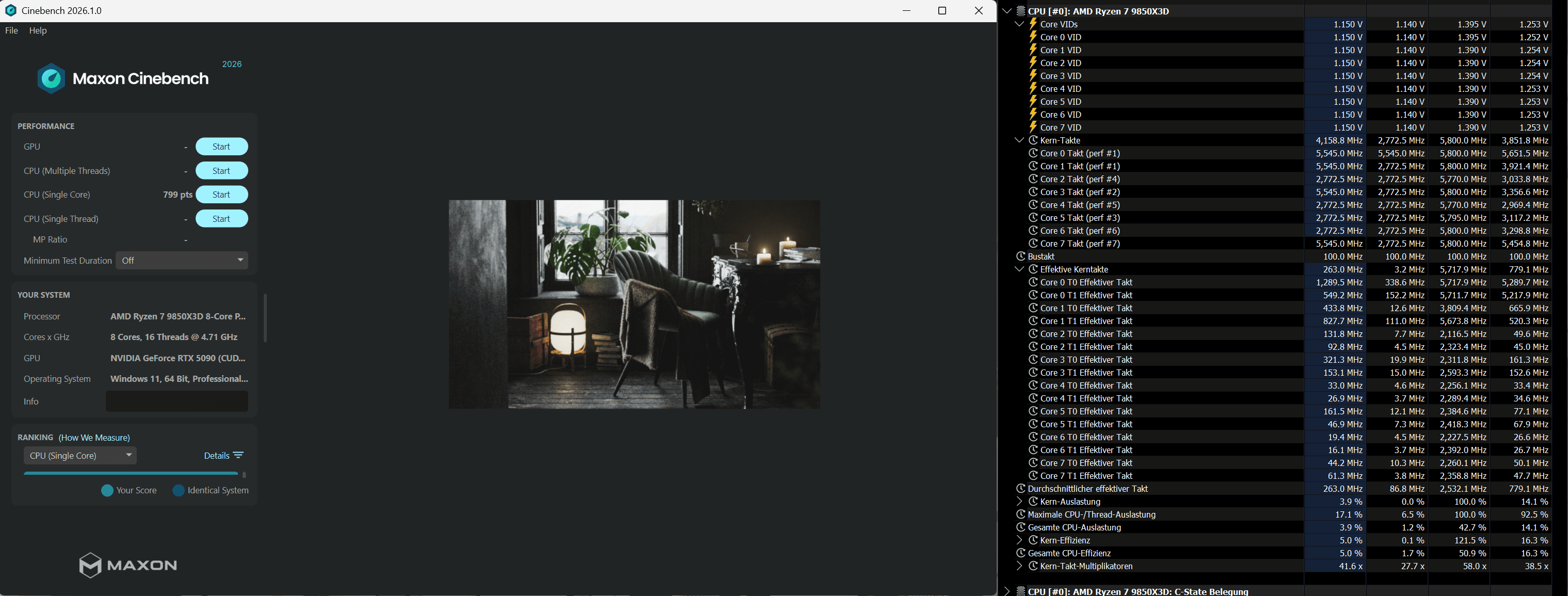Expand the Kern-Auslastung sensor group

[x=1019, y=502]
